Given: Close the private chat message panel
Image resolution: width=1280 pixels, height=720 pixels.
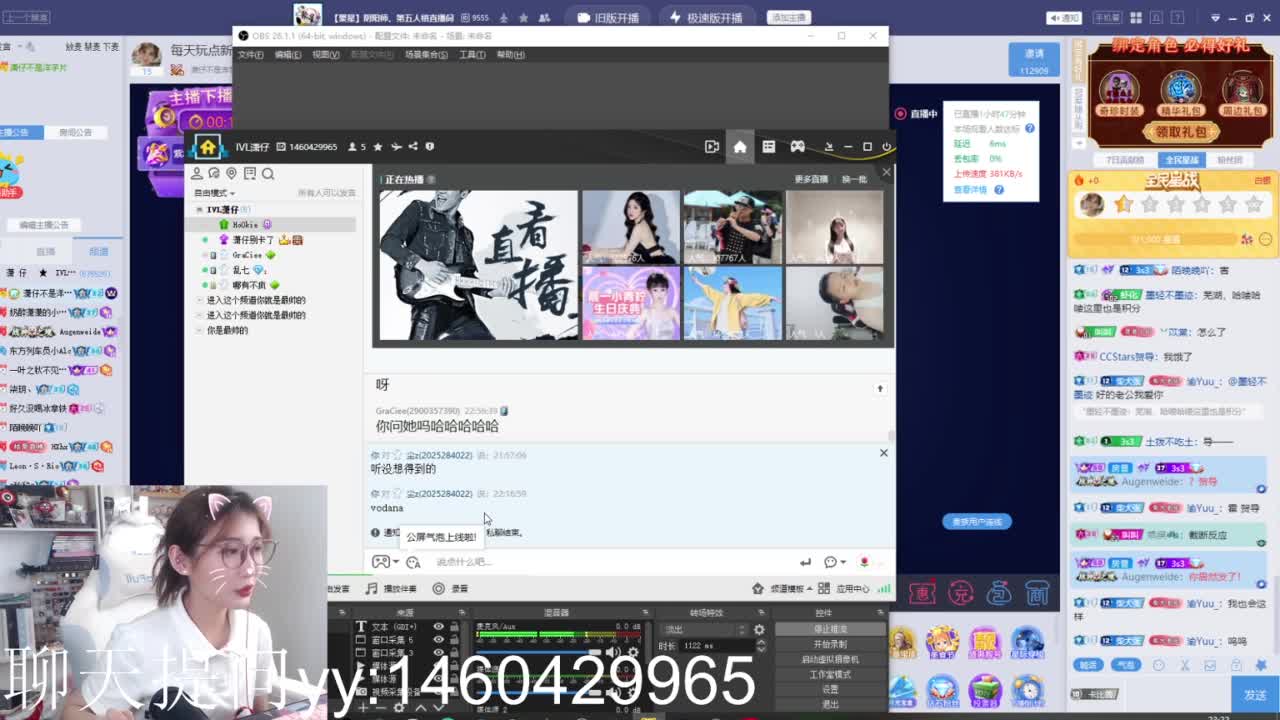Looking at the screenshot, I should point(883,453).
